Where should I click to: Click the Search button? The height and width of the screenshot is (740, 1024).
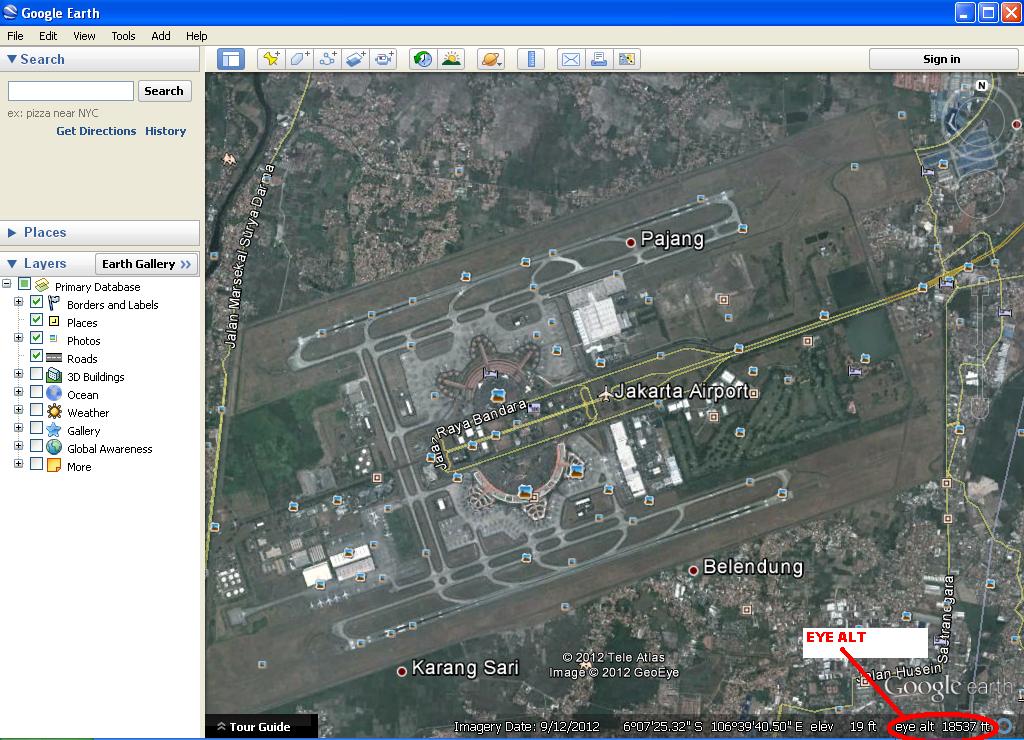point(164,91)
